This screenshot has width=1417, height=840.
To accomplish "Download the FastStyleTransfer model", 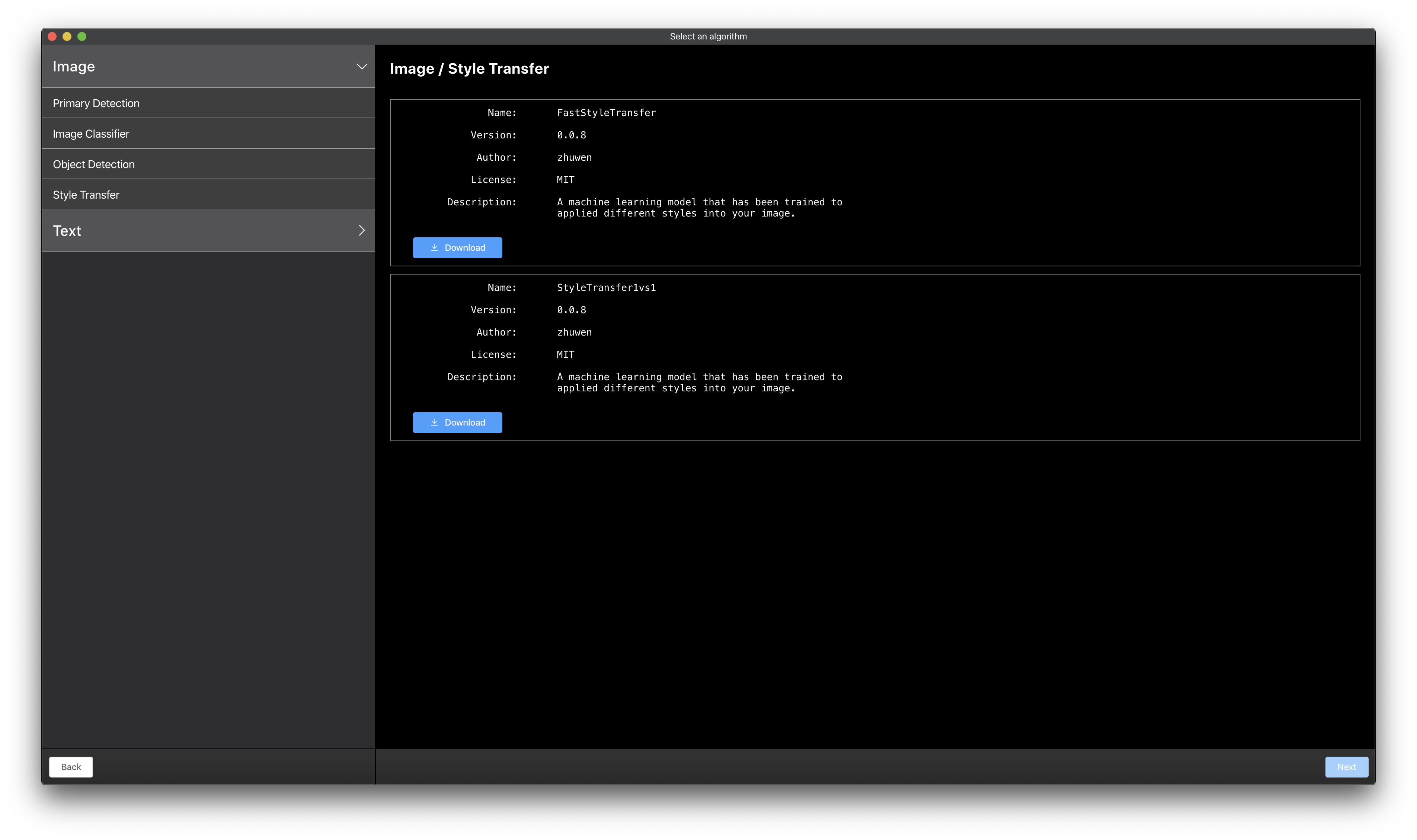I will (457, 247).
